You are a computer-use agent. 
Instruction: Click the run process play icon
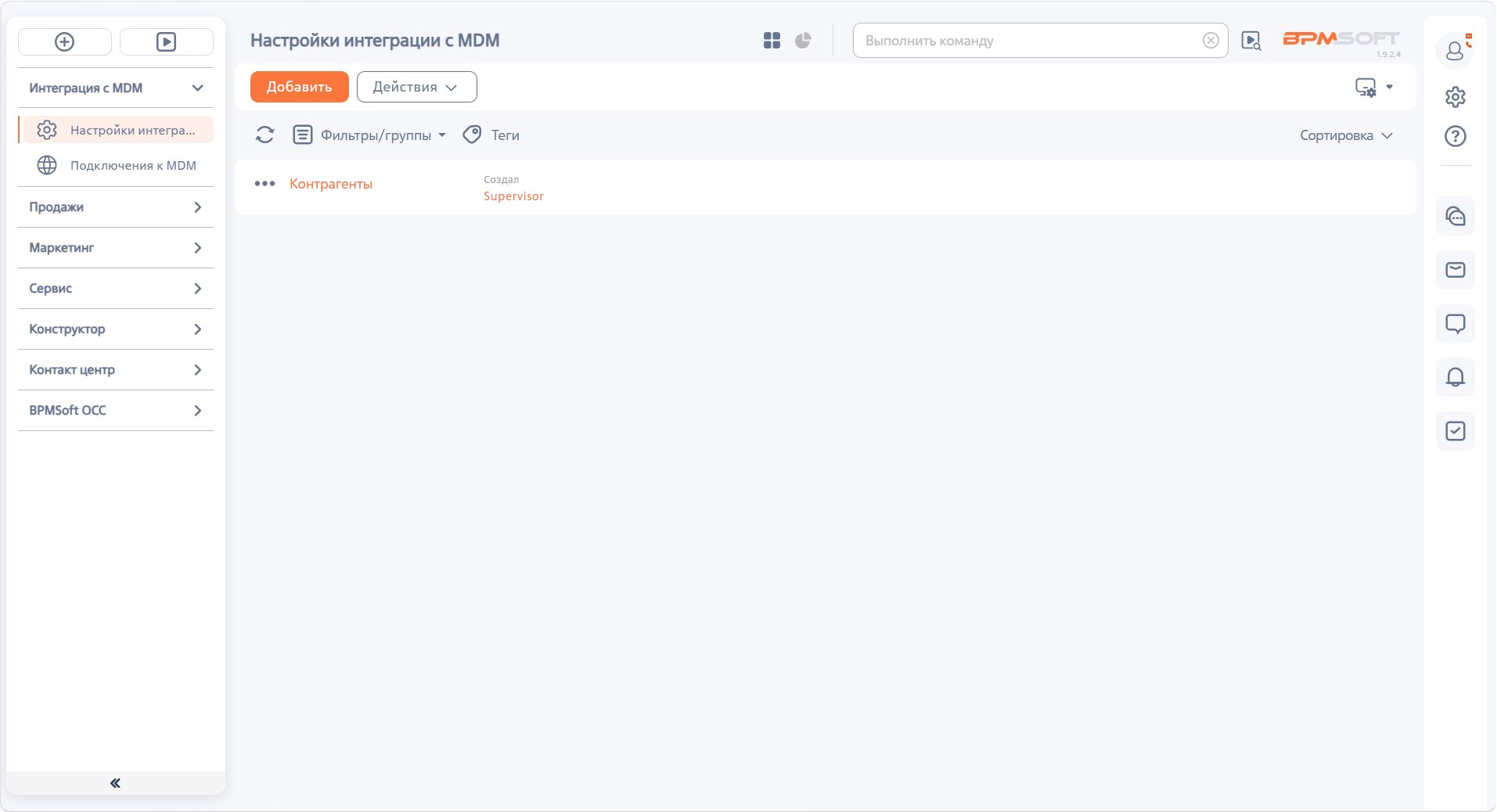point(166,41)
